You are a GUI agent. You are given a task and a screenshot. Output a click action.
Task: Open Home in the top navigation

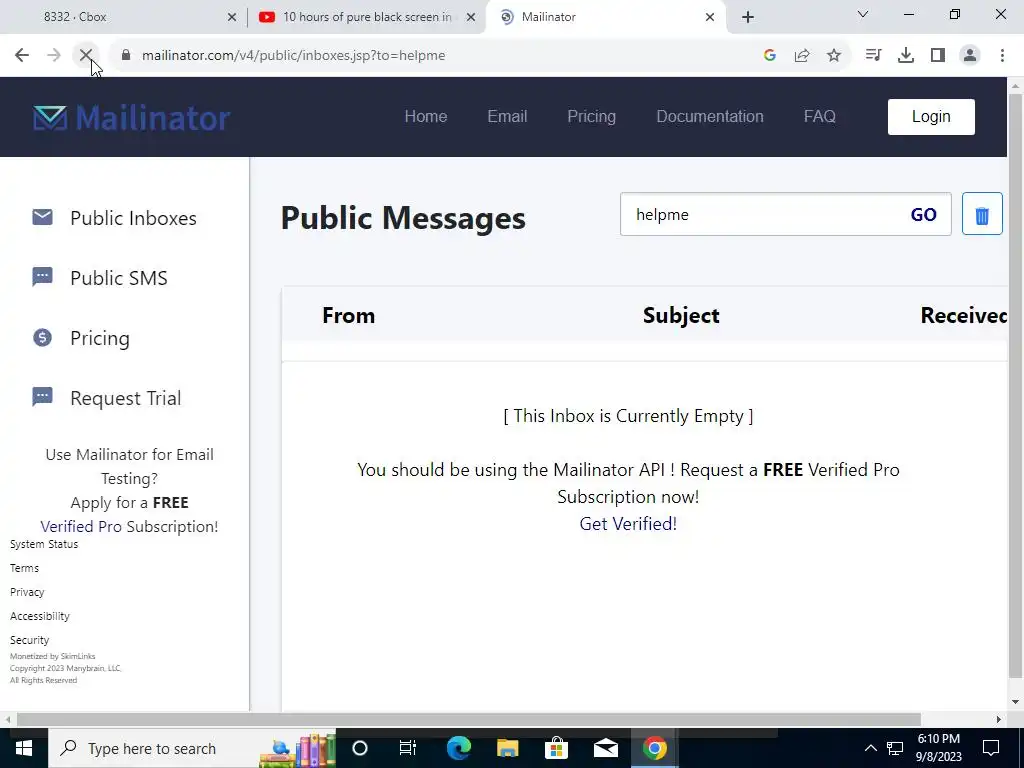click(x=426, y=116)
